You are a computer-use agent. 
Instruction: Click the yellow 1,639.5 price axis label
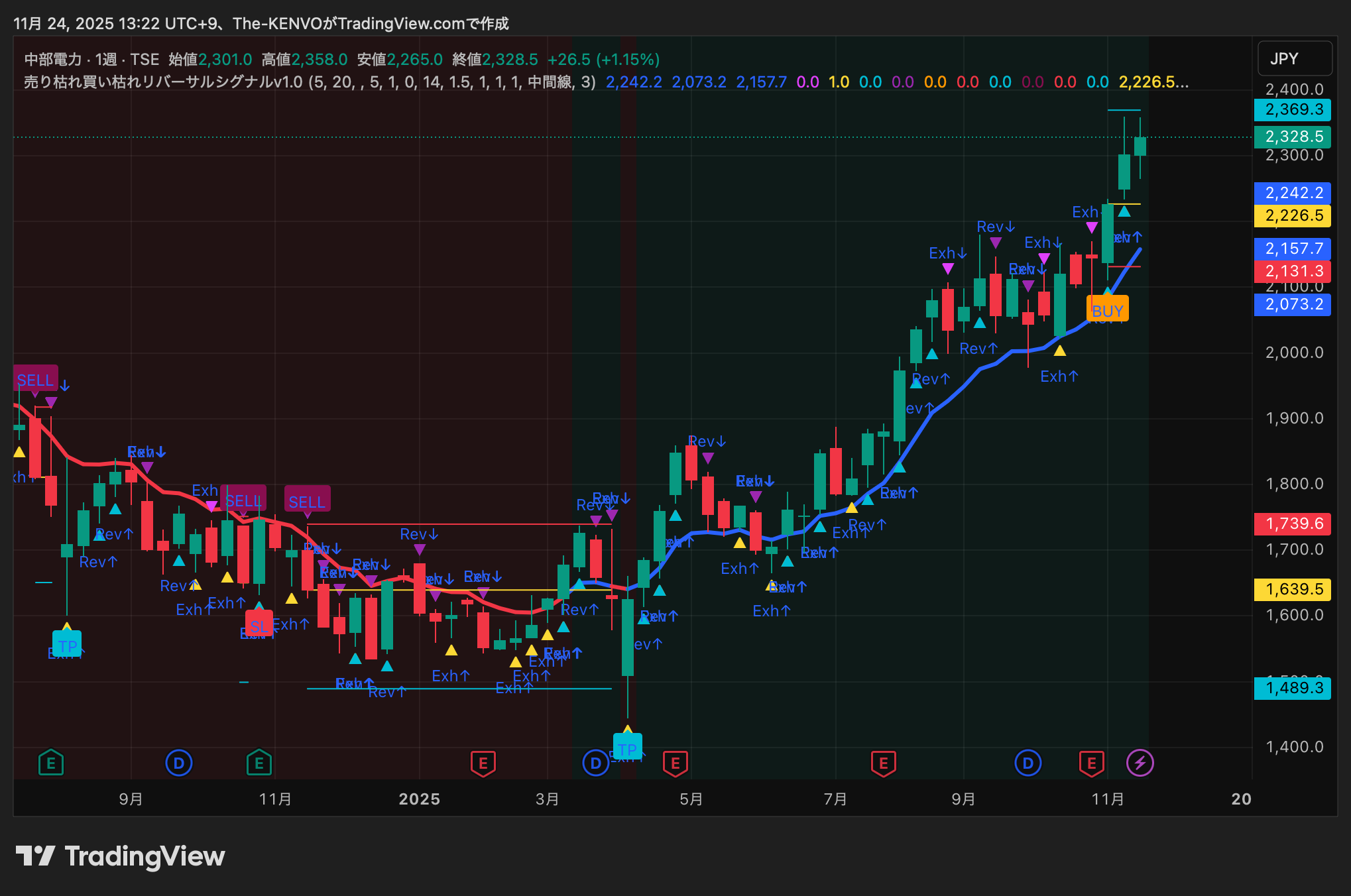click(1293, 589)
